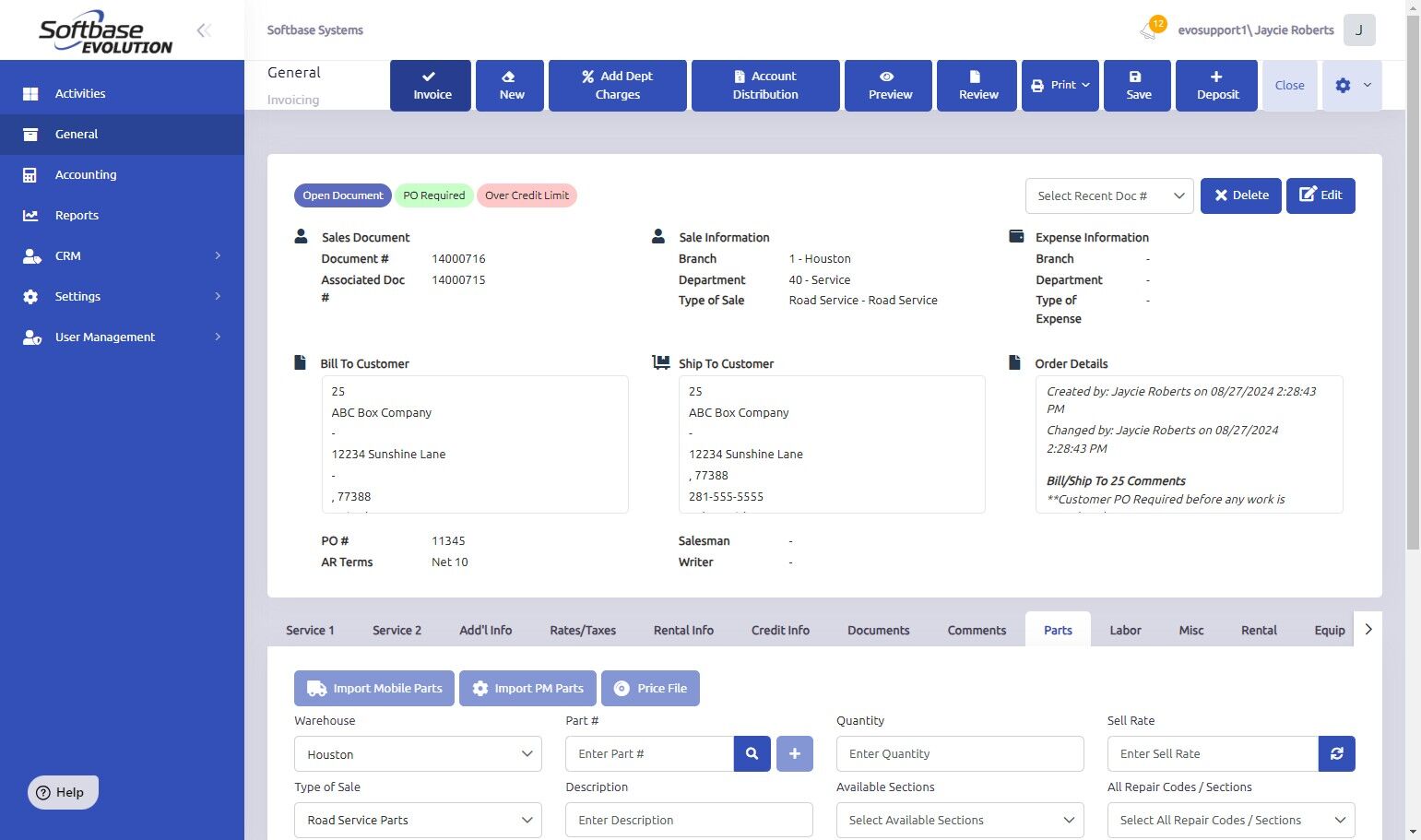Viewport: 1421px width, 840px height.
Task: Expand the Print dropdown
Action: (x=1060, y=85)
